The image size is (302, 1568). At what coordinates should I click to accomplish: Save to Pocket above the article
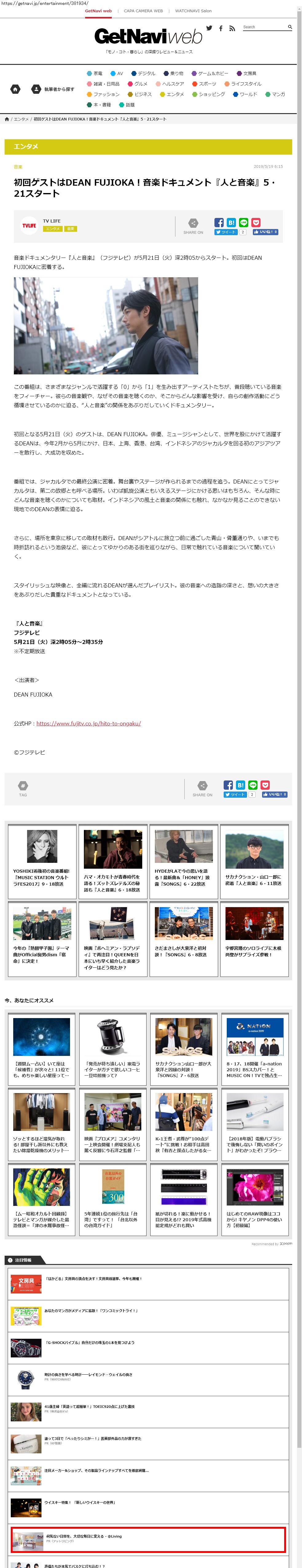click(x=256, y=223)
